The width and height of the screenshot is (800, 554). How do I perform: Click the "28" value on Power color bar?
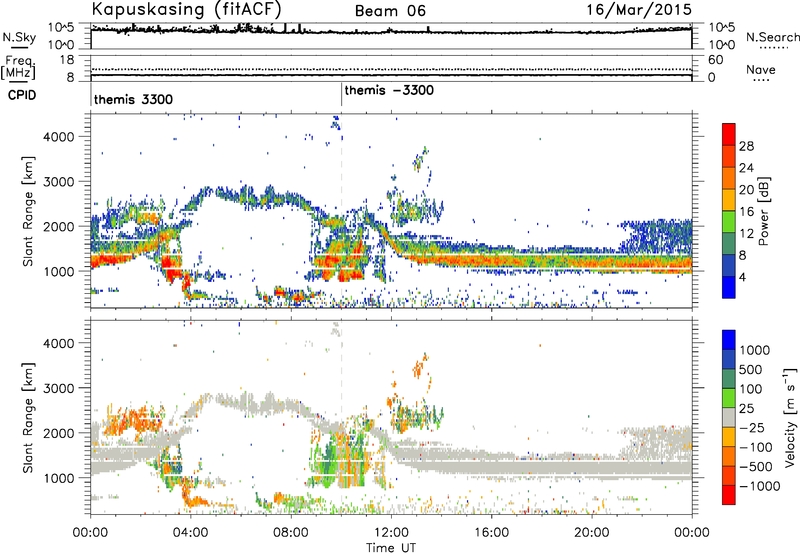point(746,146)
